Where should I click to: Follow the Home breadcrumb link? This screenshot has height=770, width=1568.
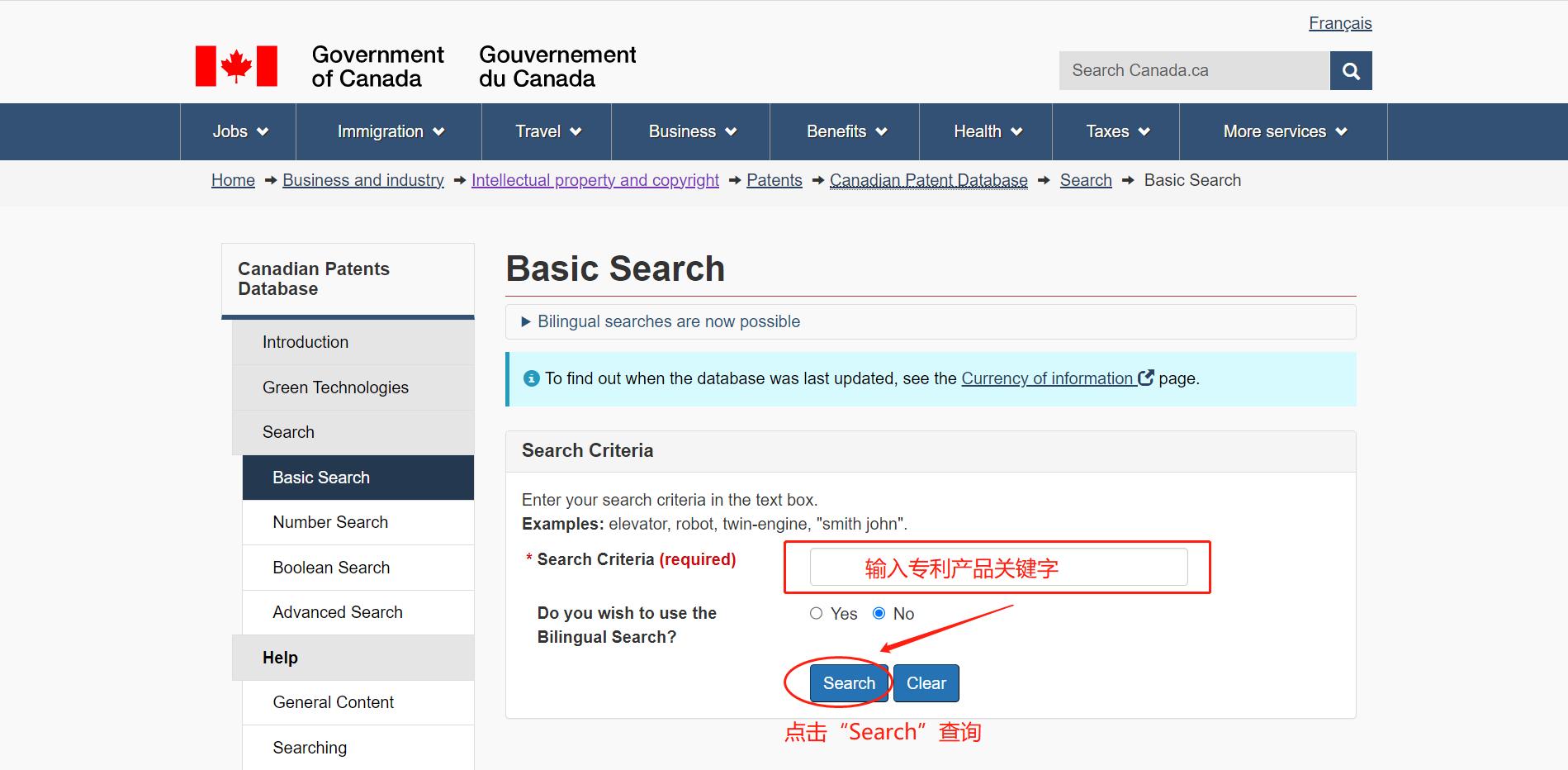coord(233,180)
